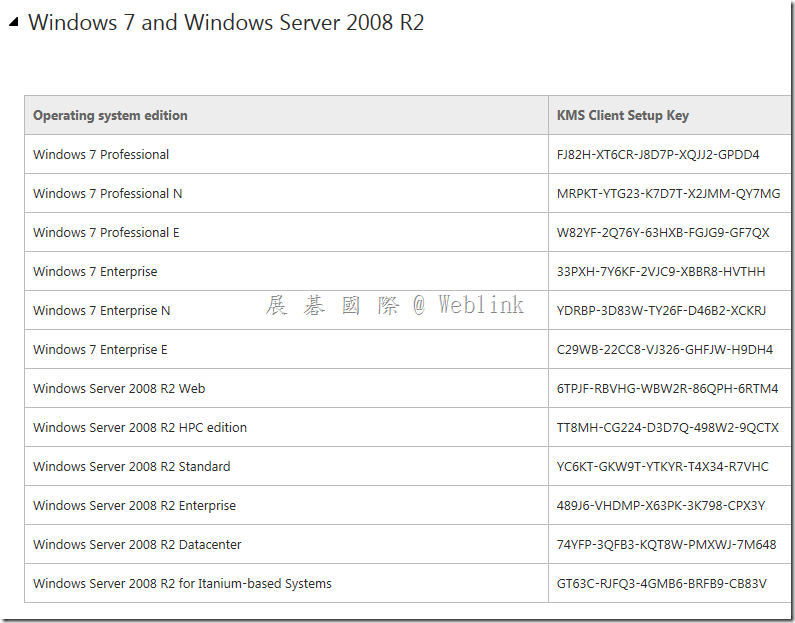Select the key 33PXH-7Y6KF-2VJC9-XBBR8-HVTHH
Image resolution: width=795 pixels, height=623 pixels.
click(661, 272)
